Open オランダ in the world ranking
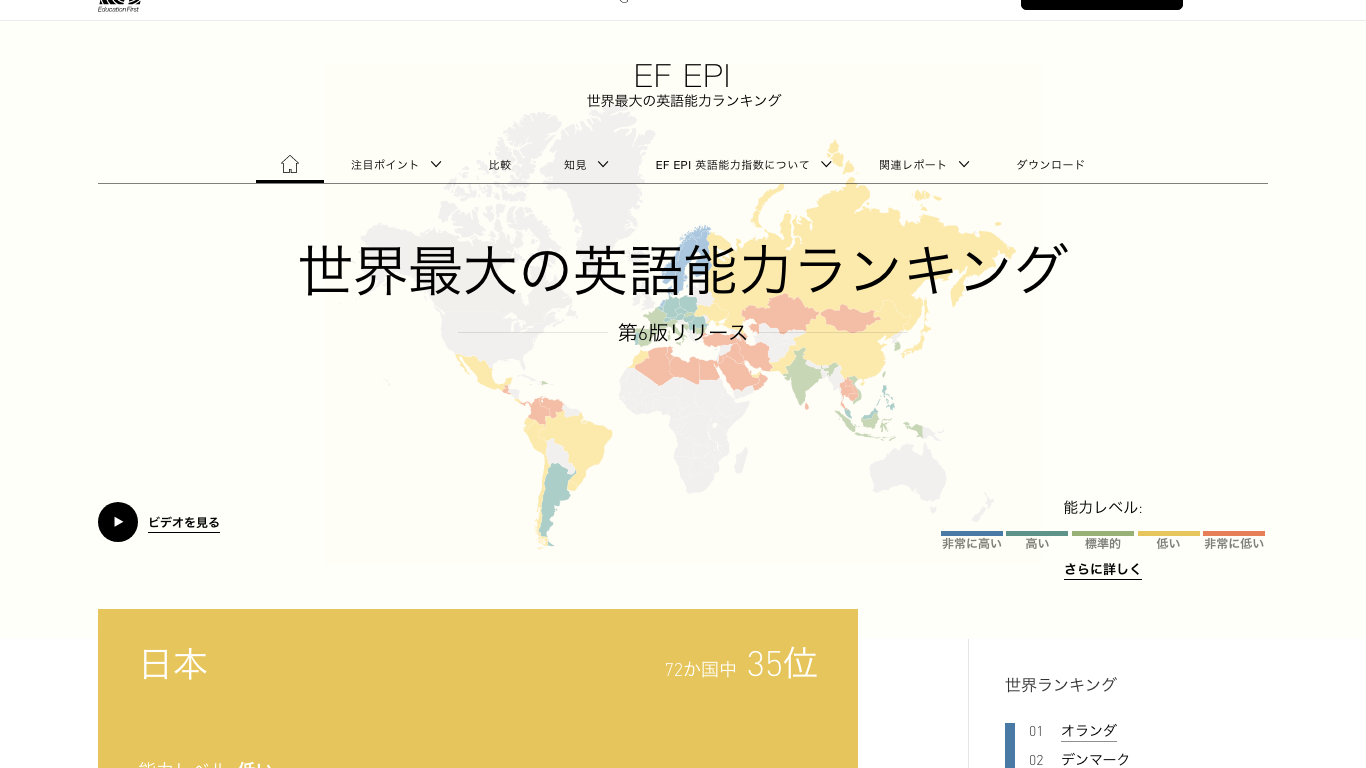The width and height of the screenshot is (1366, 768). [x=1089, y=731]
